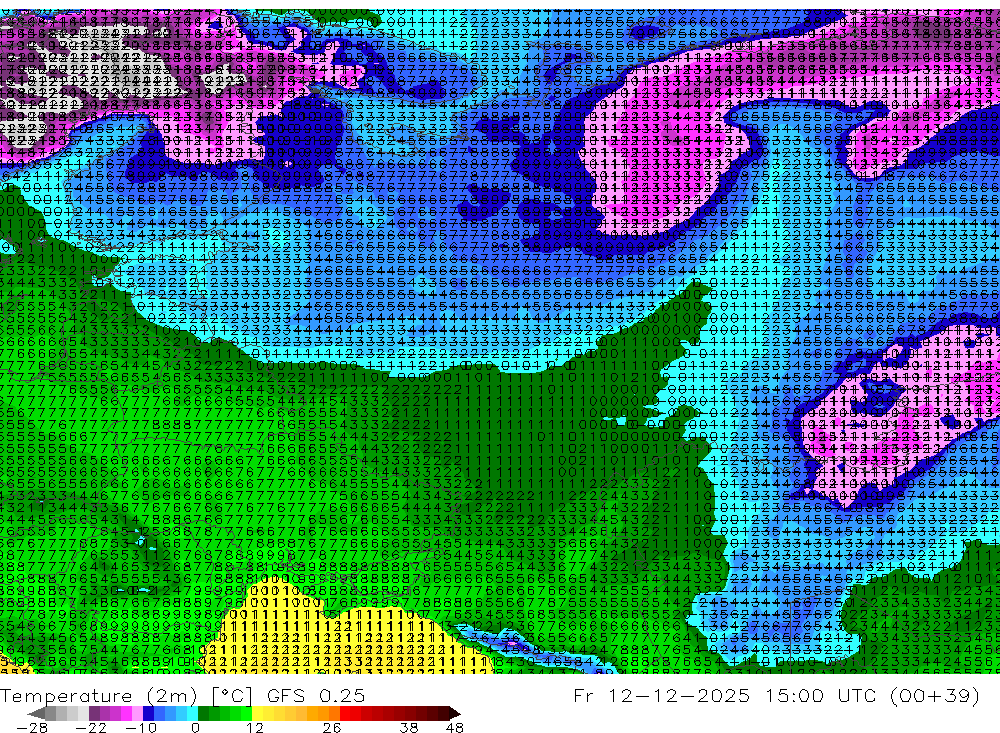Click the "GFS" model name text

pyautogui.click(x=286, y=696)
